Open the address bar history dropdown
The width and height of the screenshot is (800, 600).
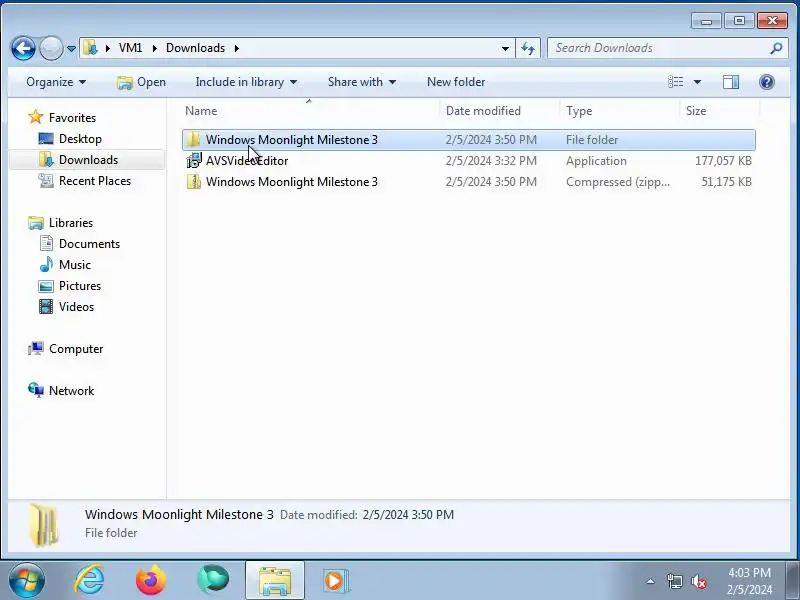[x=505, y=48]
